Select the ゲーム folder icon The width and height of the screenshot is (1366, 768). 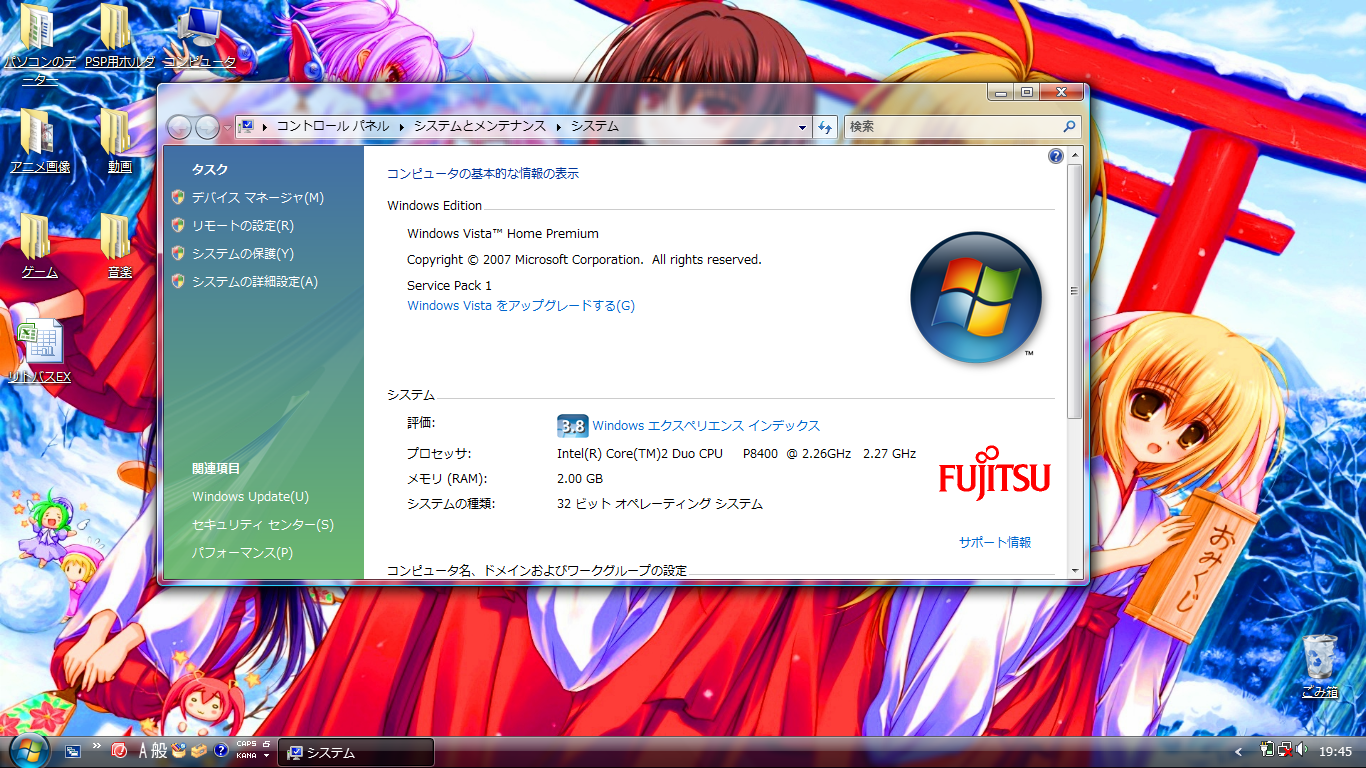[x=39, y=246]
